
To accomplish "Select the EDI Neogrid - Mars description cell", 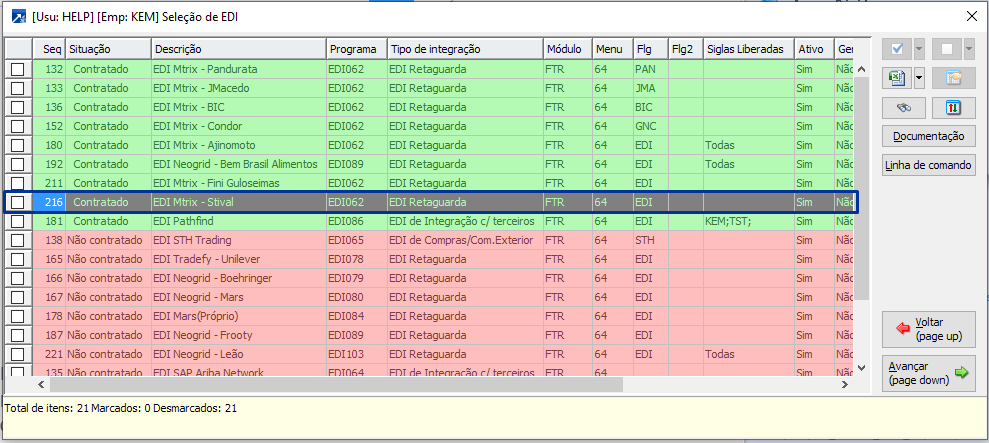I will (239, 297).
